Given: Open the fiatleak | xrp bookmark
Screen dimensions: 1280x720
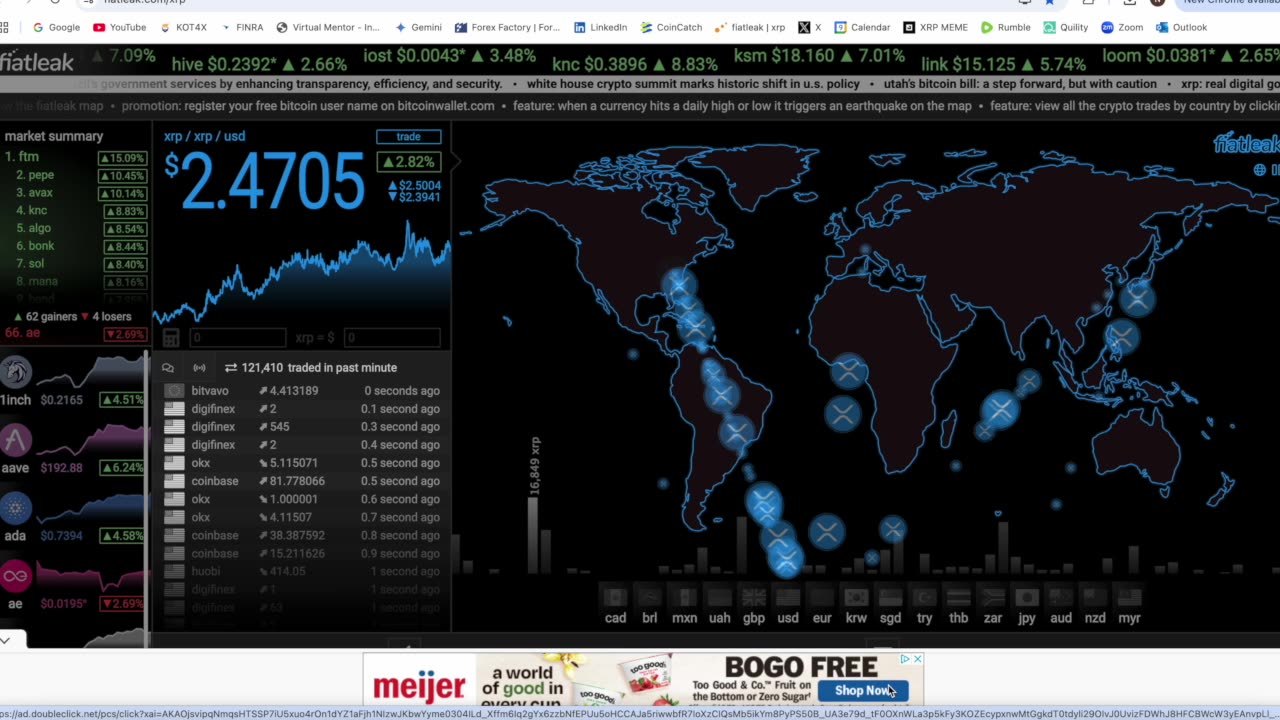Looking at the screenshot, I should [x=750, y=27].
